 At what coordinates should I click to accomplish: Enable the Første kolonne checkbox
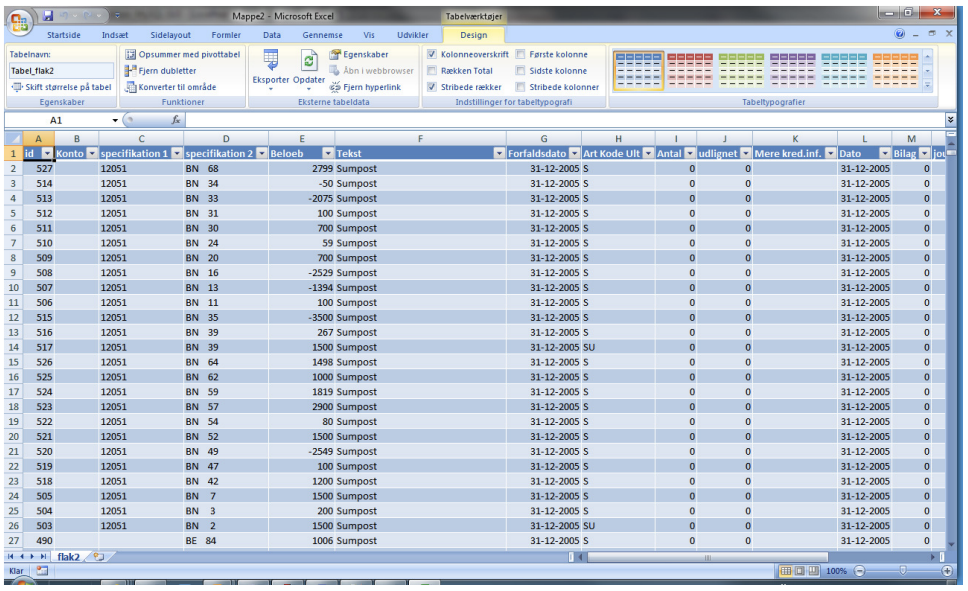[x=520, y=54]
